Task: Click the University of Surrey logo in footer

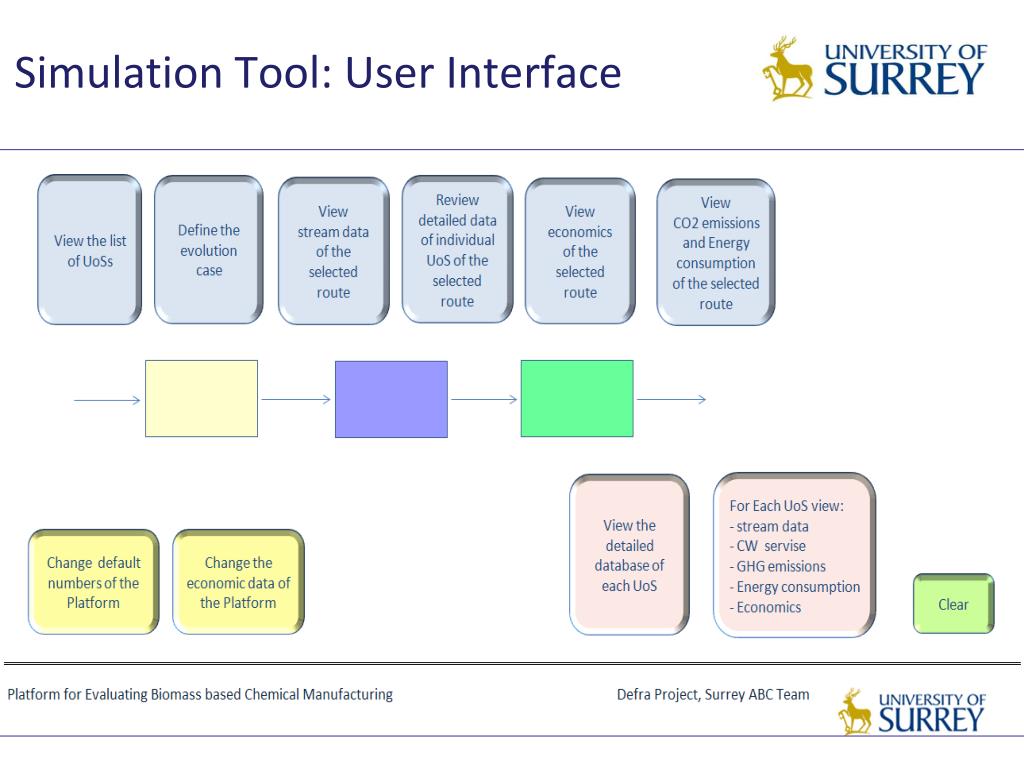Action: click(x=912, y=712)
